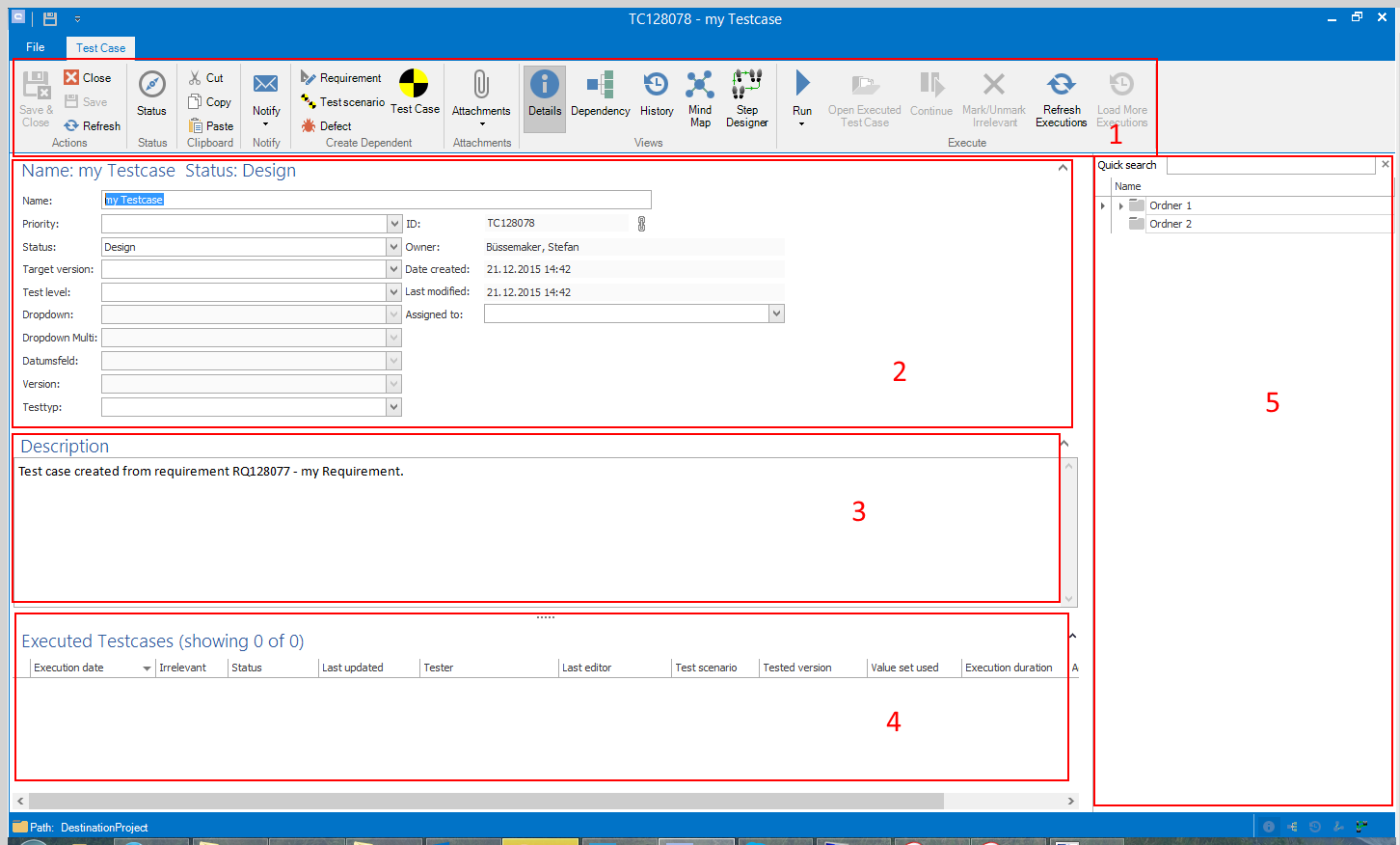Show the History view

[x=657, y=95]
